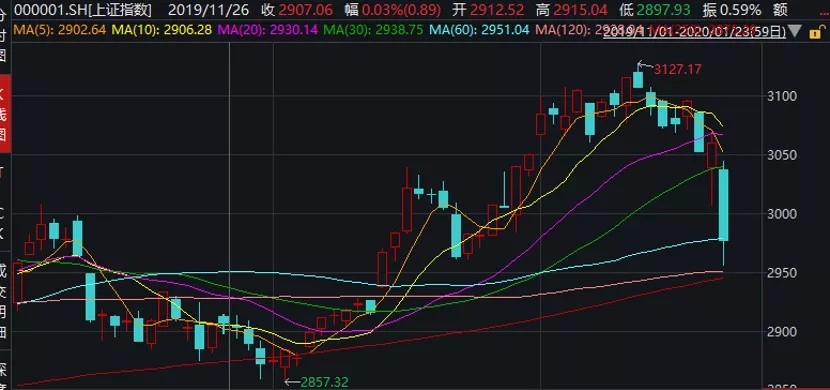Expand the date range dropdown triangle
The height and width of the screenshot is (390, 830).
pyautogui.click(x=795, y=33)
